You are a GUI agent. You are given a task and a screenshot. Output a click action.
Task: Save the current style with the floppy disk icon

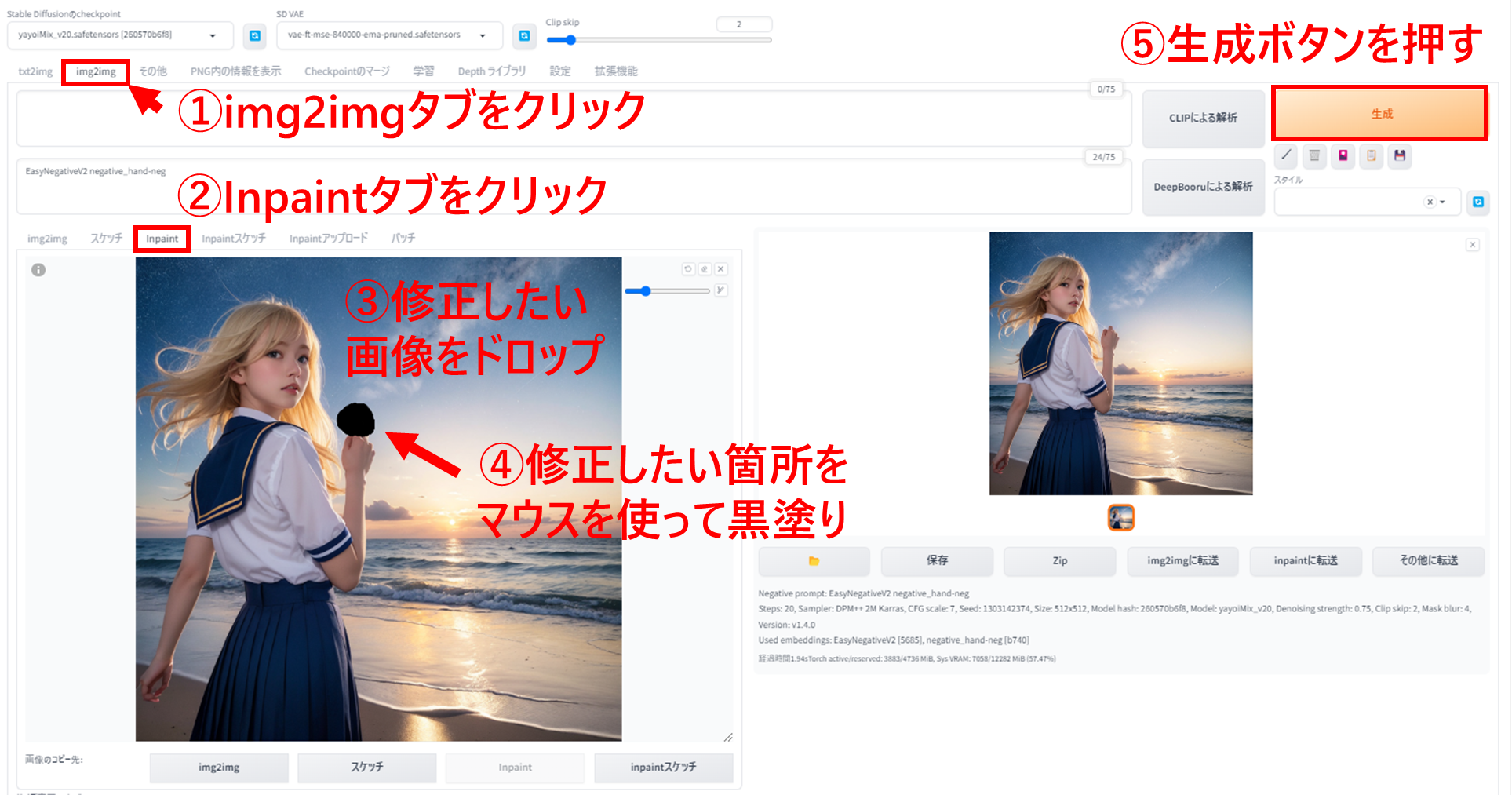(1399, 156)
